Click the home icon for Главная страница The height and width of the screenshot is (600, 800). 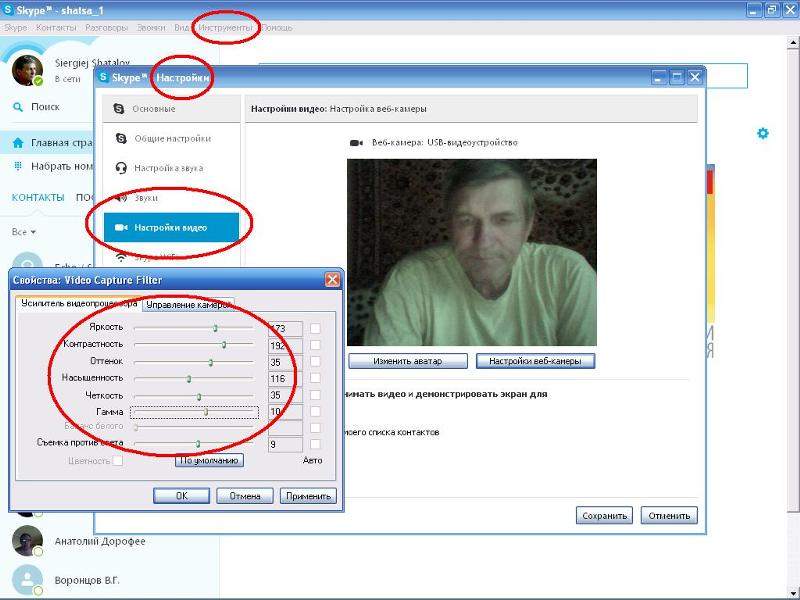coord(18,143)
